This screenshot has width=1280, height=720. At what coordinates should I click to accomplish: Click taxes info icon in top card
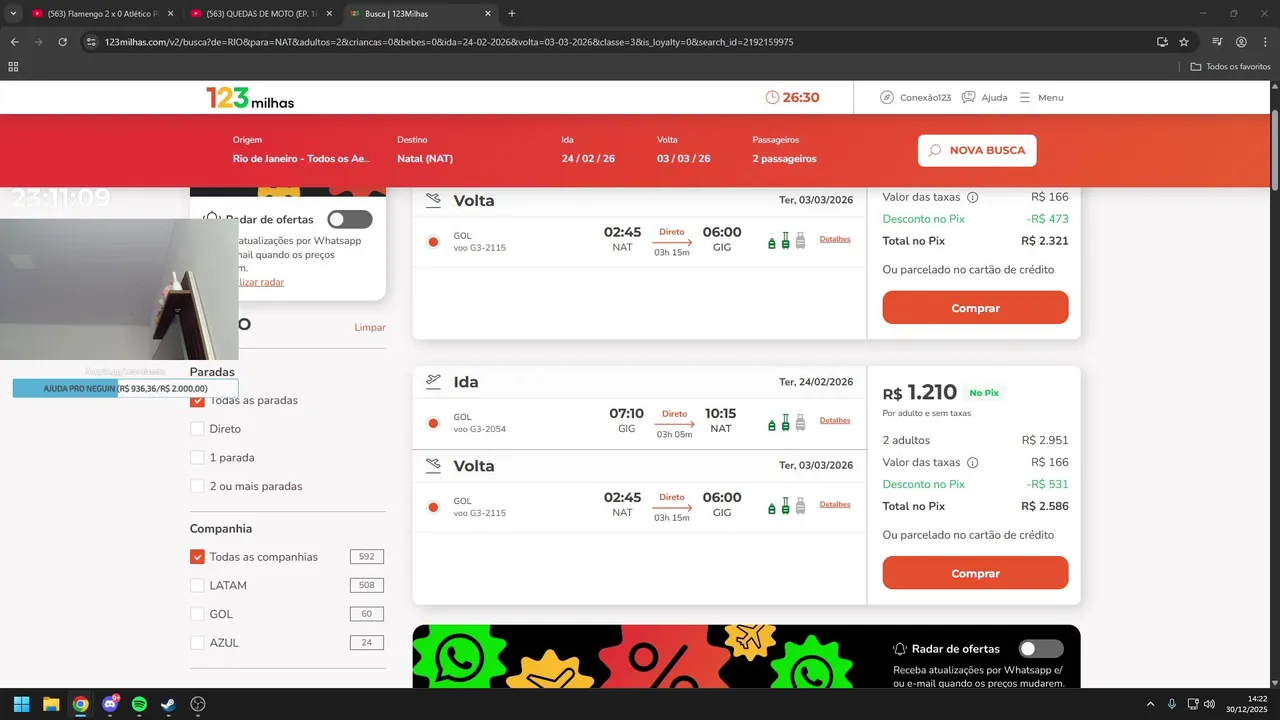click(973, 198)
